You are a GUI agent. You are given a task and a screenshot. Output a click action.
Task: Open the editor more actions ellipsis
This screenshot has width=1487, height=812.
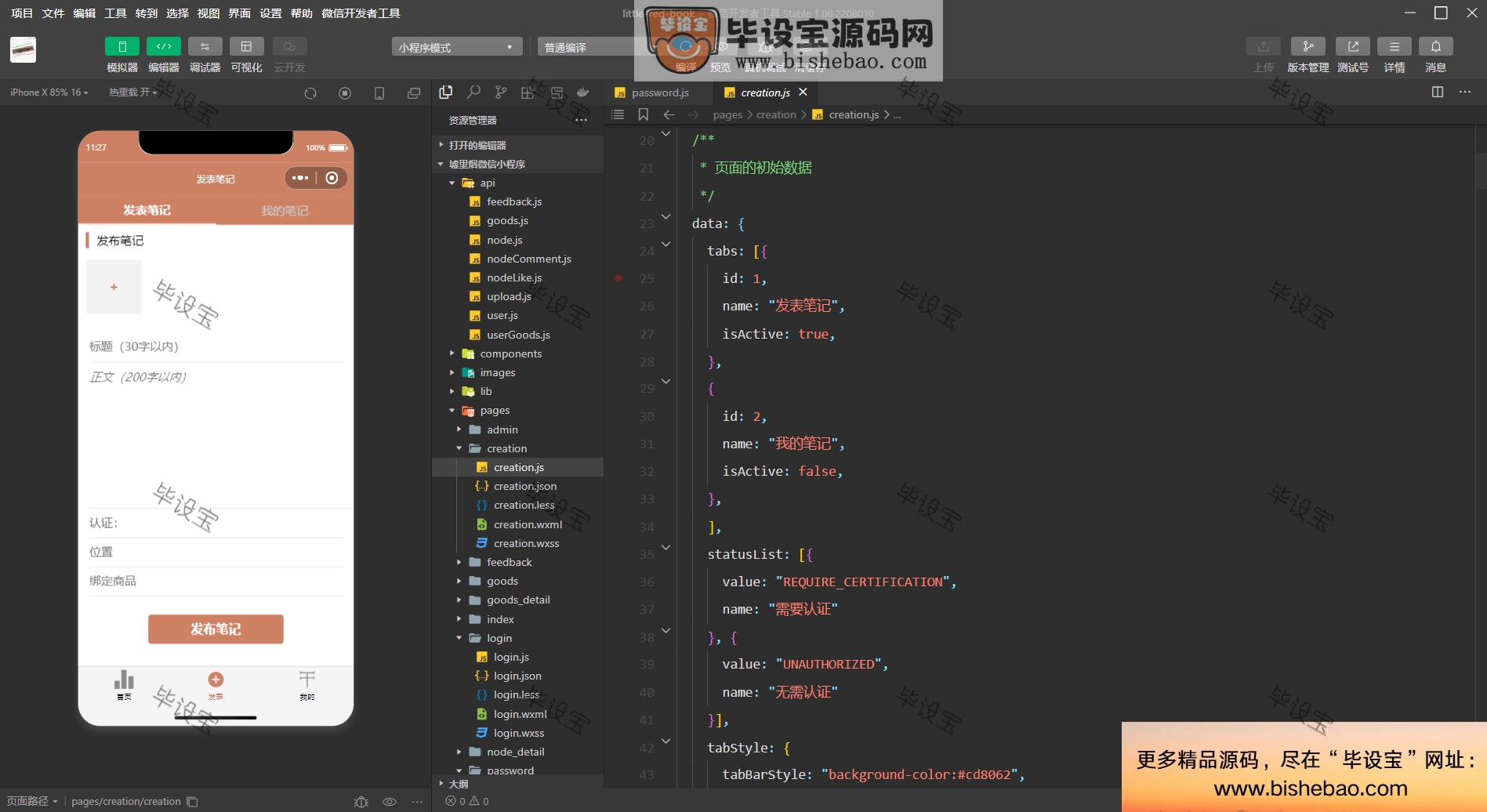pos(1465,92)
